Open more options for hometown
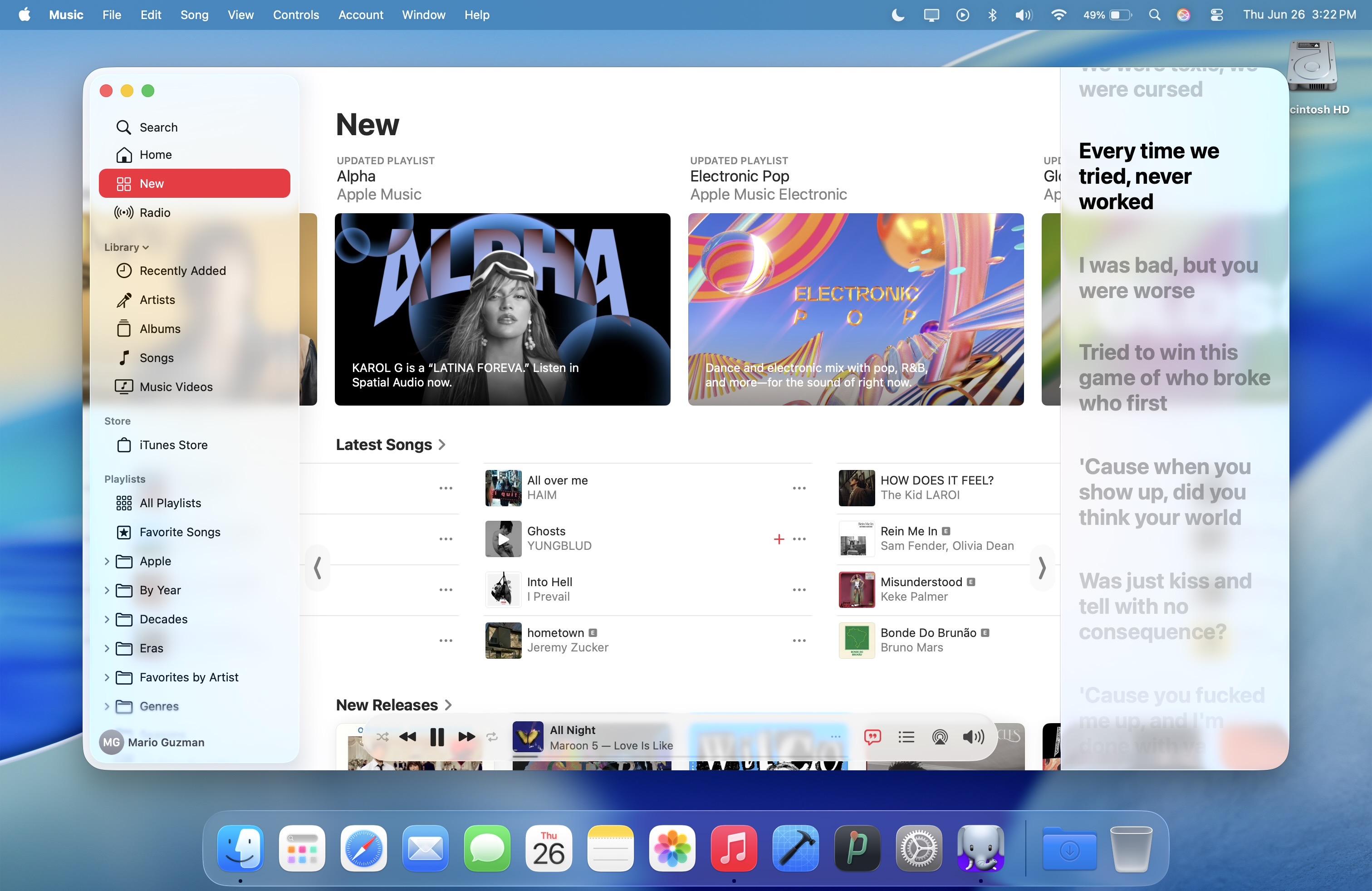1372x891 pixels. 799,640
